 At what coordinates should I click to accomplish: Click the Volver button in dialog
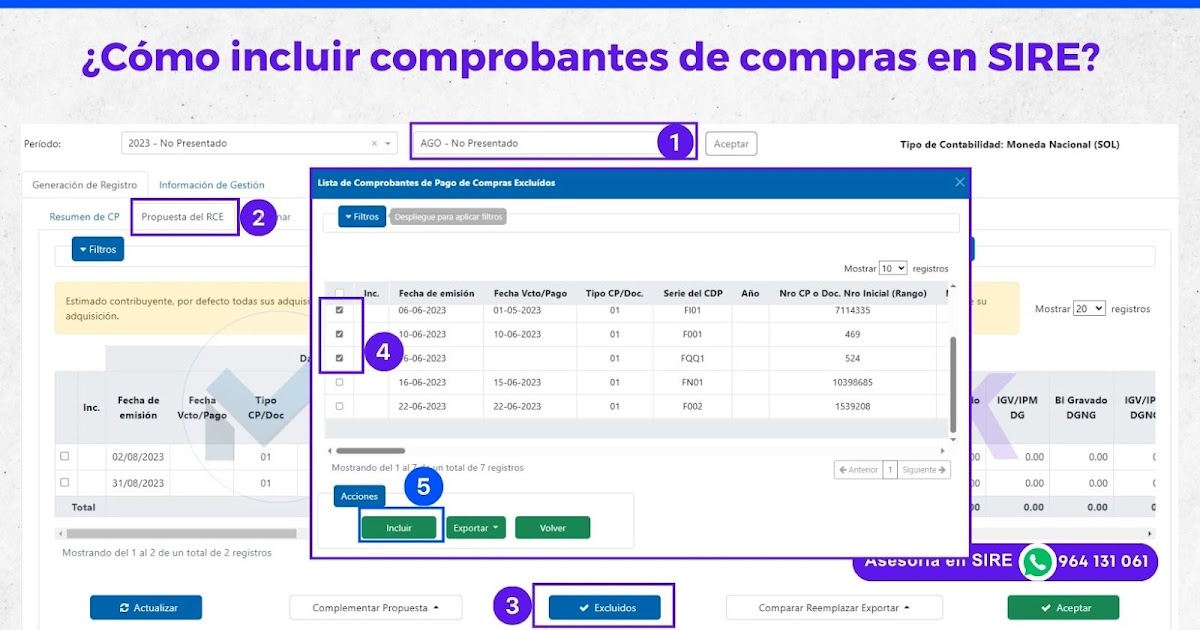tap(553, 527)
